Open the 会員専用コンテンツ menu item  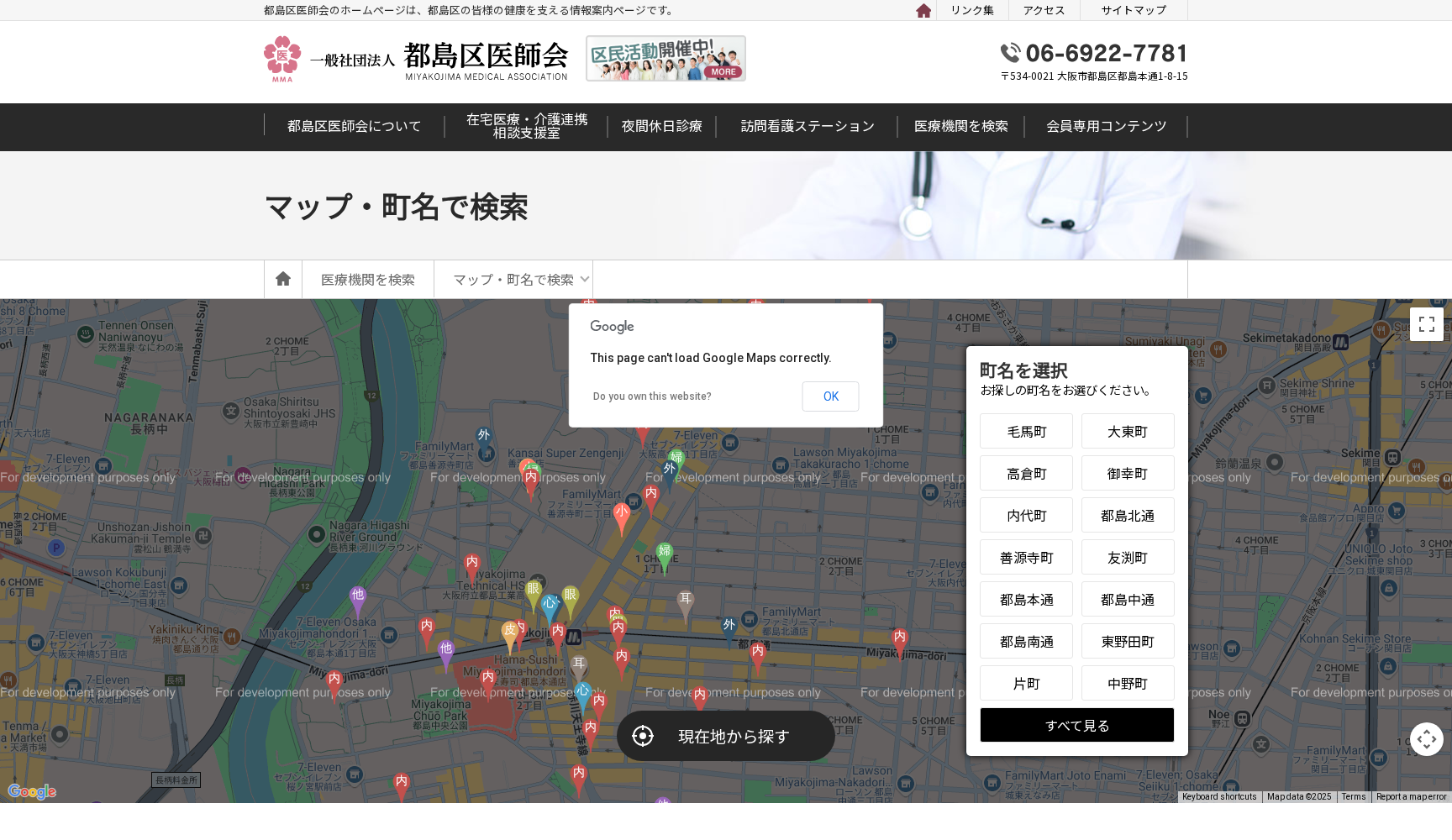click(x=1106, y=126)
